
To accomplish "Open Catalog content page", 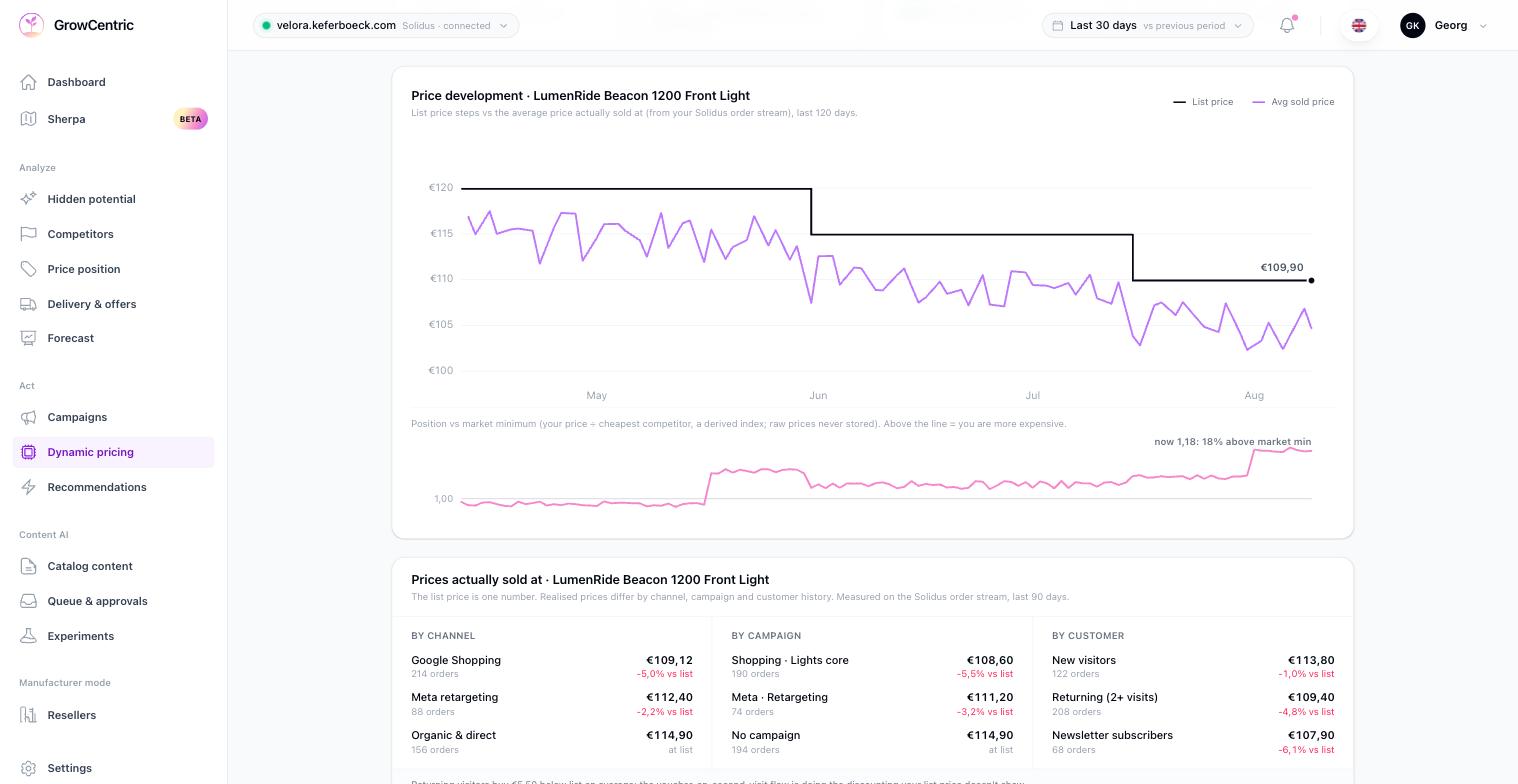I will pyautogui.click(x=114, y=566).
